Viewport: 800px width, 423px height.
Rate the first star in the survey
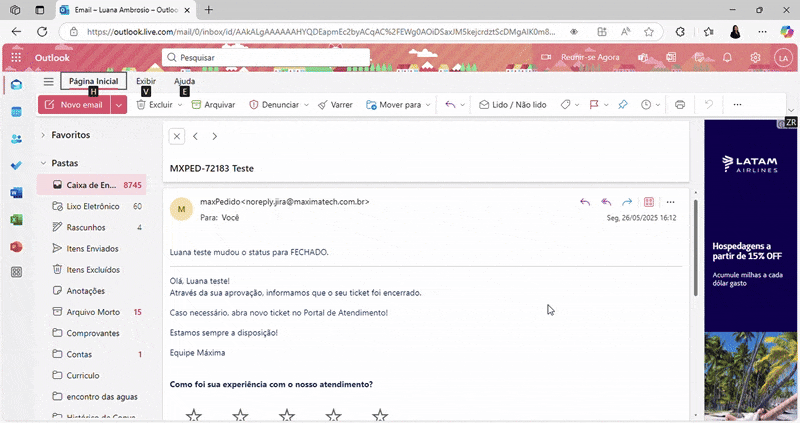194,414
